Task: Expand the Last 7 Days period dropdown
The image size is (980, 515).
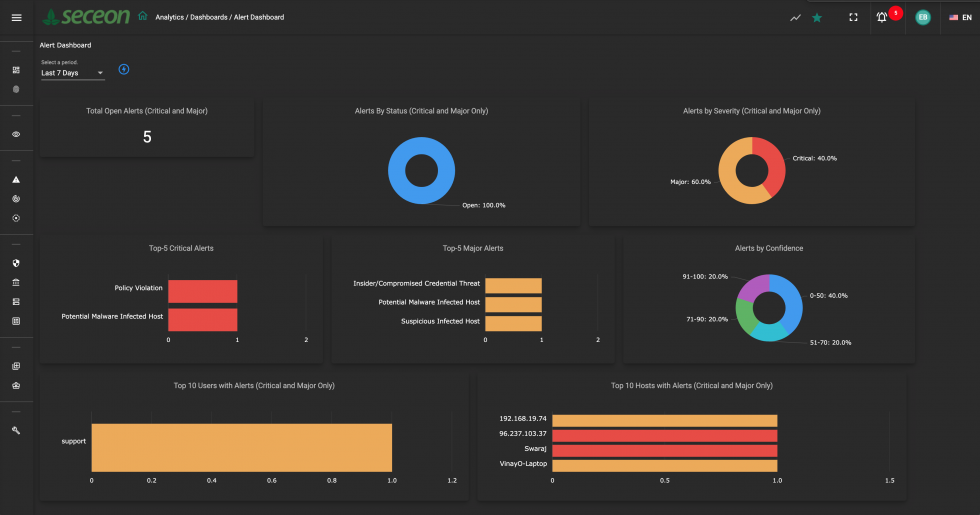Action: (72, 73)
